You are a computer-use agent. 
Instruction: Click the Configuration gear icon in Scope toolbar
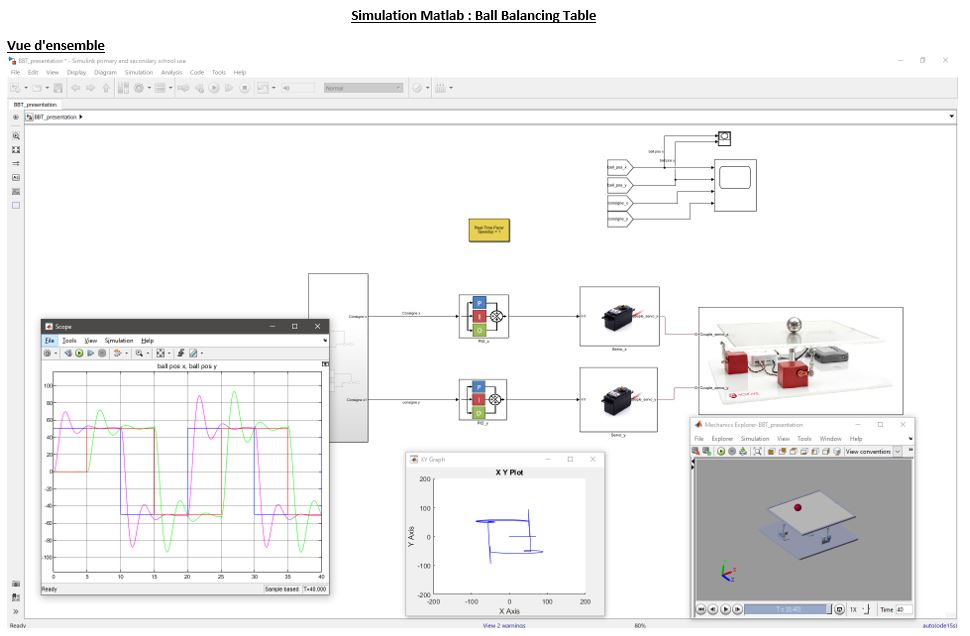(47, 353)
